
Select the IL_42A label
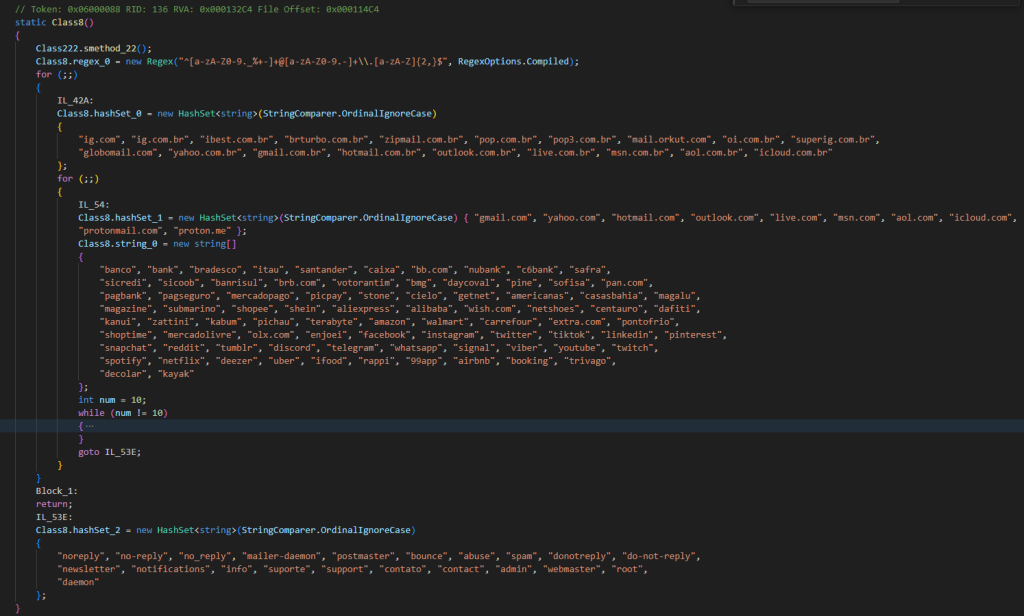click(x=75, y=101)
